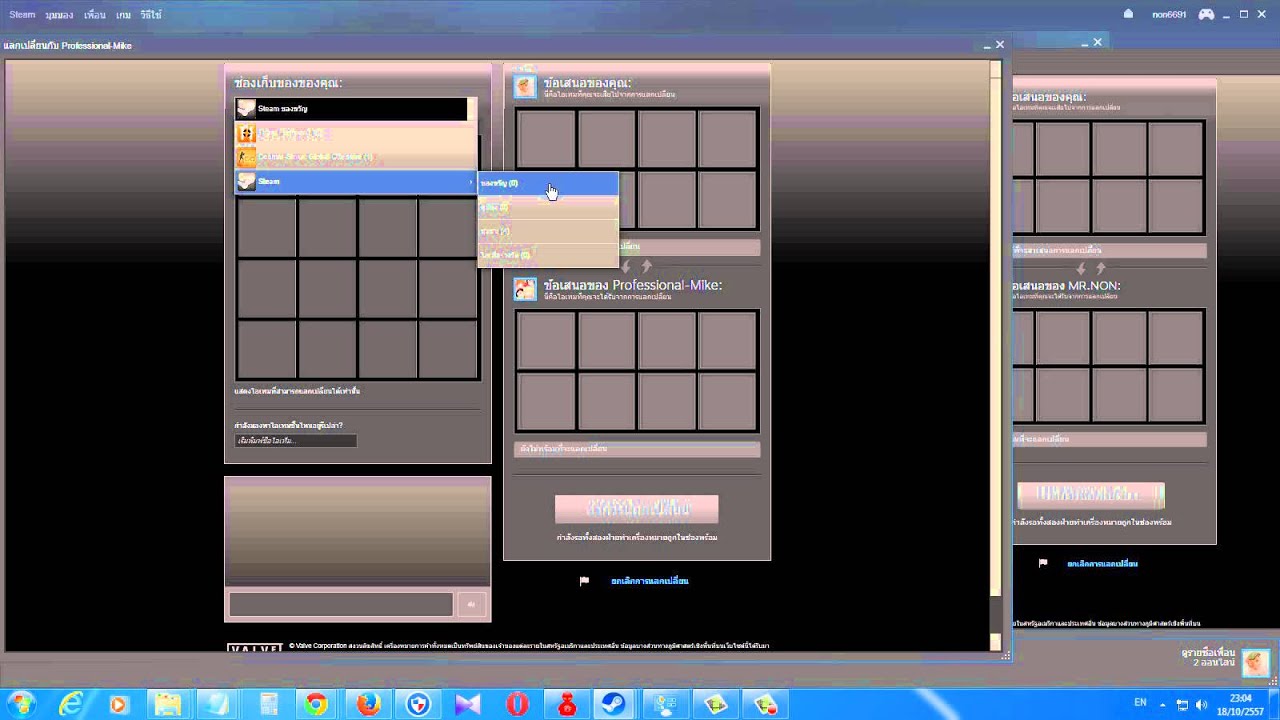Toggle the lower ready bar in the MR.NON window

1110,439
